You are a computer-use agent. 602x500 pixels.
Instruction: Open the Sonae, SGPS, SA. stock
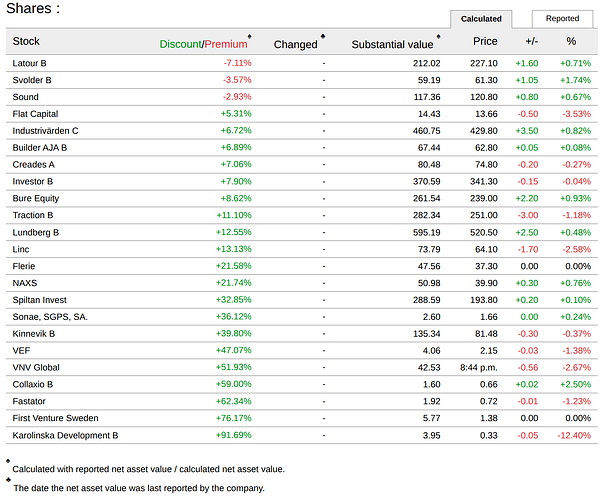pos(50,317)
